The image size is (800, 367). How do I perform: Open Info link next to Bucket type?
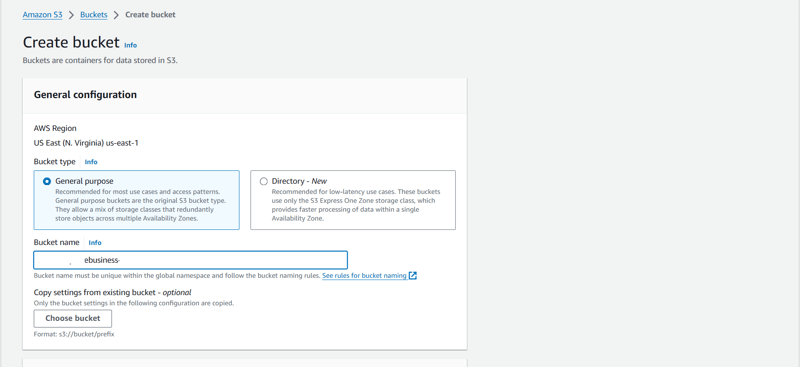(x=91, y=162)
